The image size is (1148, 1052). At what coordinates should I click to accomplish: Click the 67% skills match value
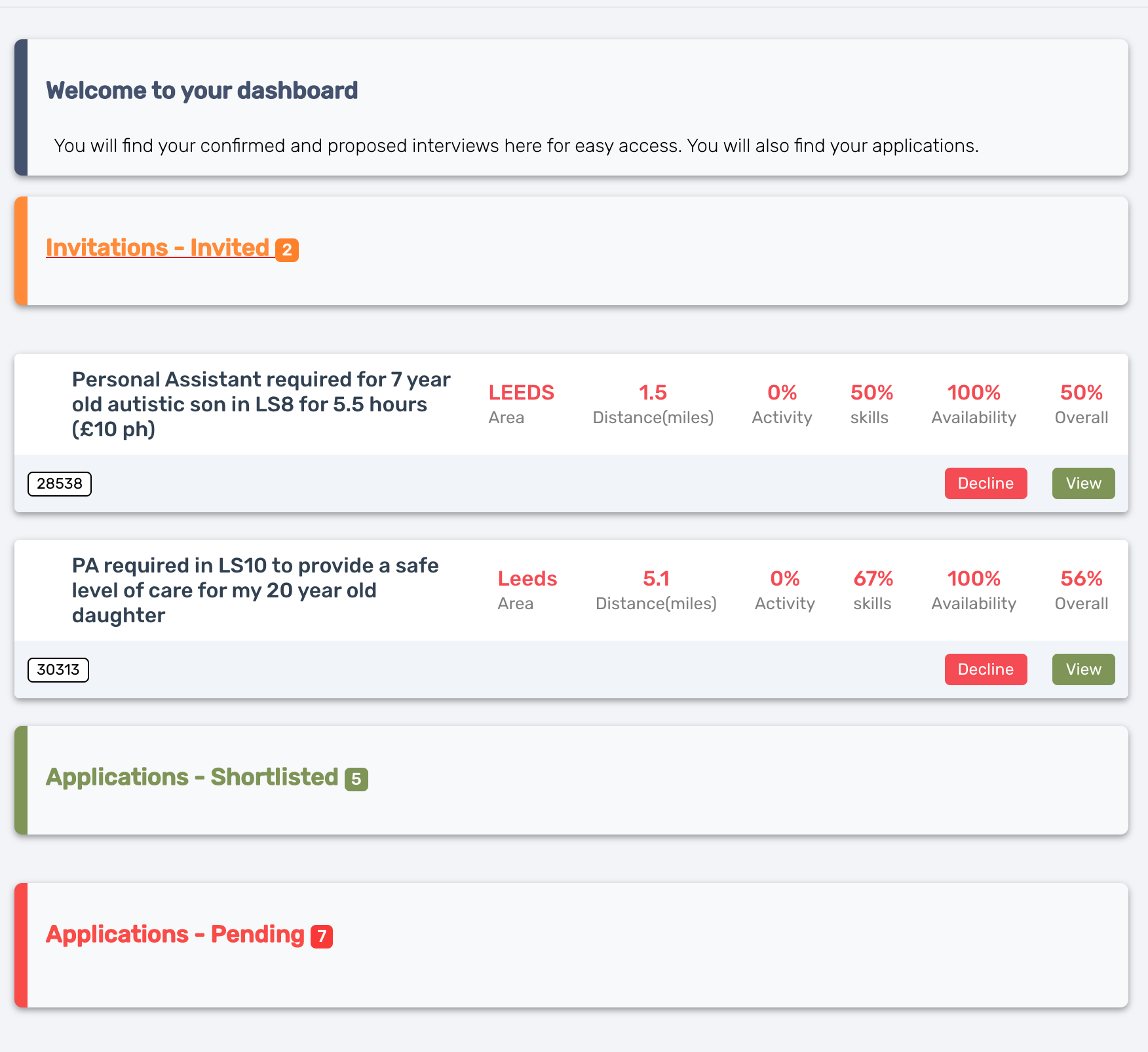[x=873, y=579]
